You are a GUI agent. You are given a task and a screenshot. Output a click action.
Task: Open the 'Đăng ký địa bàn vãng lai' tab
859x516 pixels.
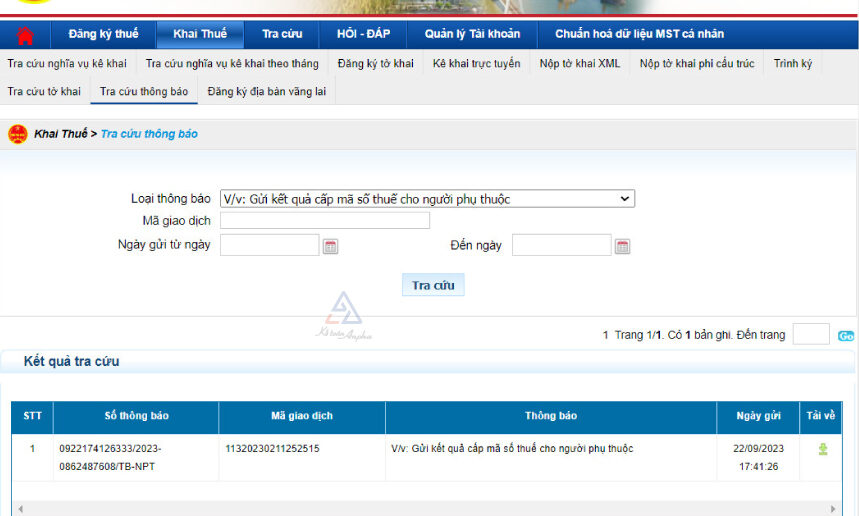[267, 91]
